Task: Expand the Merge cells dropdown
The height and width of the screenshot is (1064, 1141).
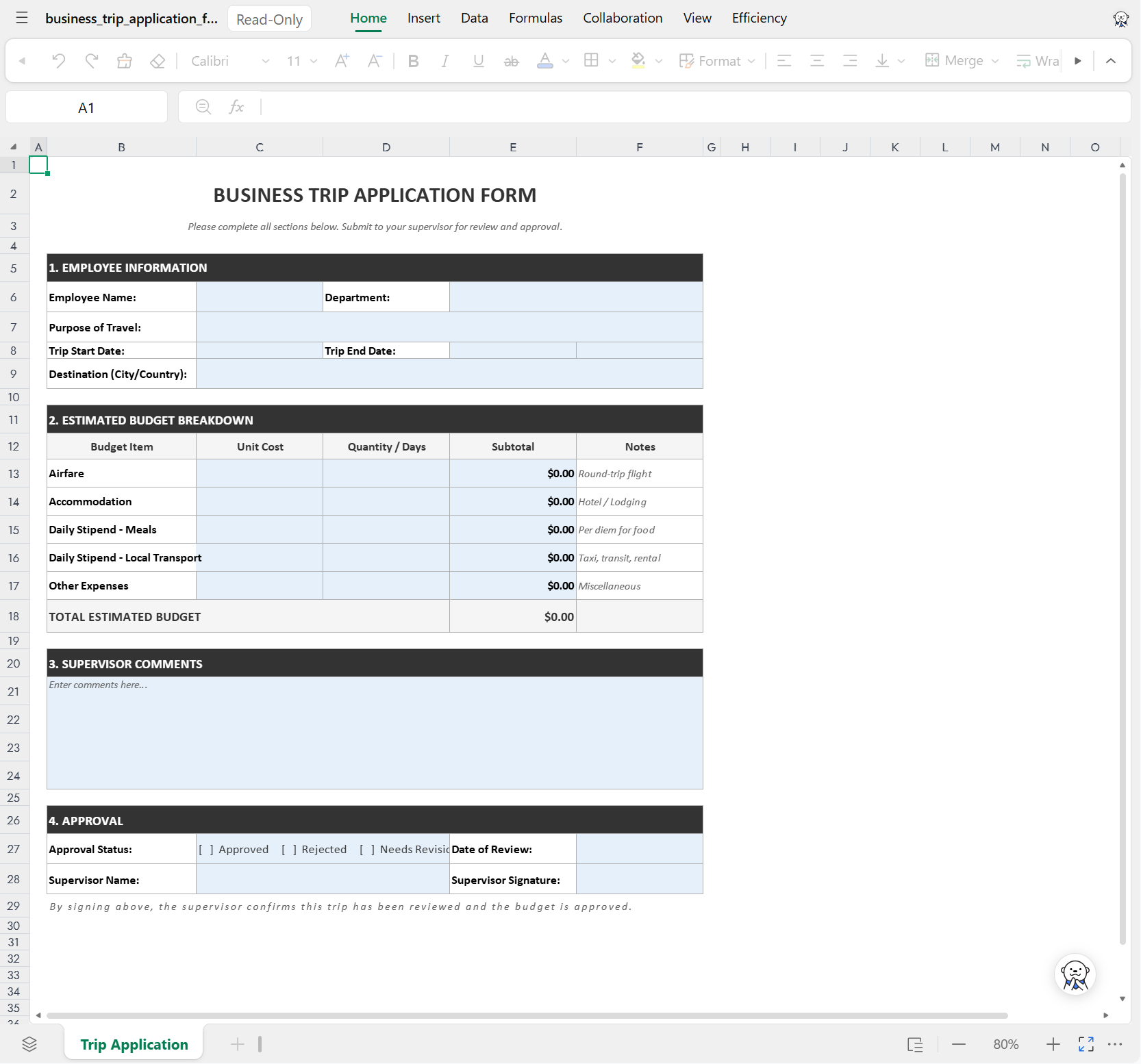Action: pyautogui.click(x=995, y=61)
